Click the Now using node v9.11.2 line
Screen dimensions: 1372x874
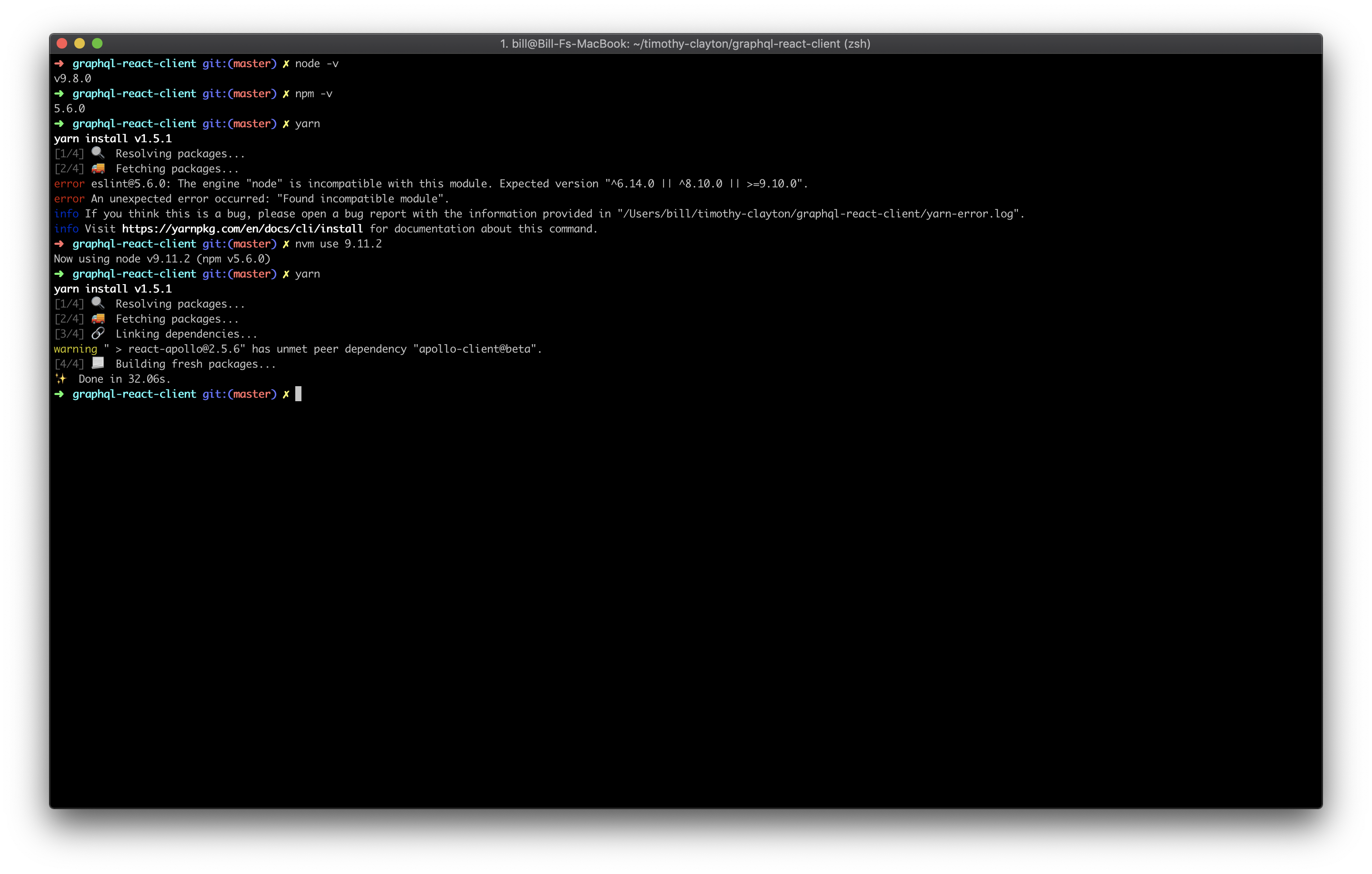pyautogui.click(x=162, y=258)
